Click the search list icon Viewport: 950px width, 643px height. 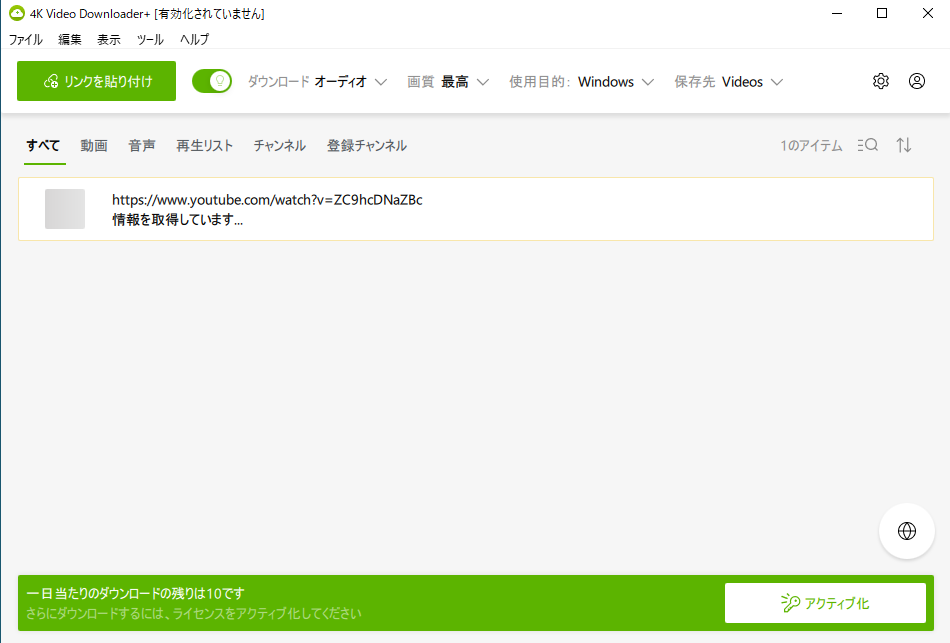pos(868,145)
